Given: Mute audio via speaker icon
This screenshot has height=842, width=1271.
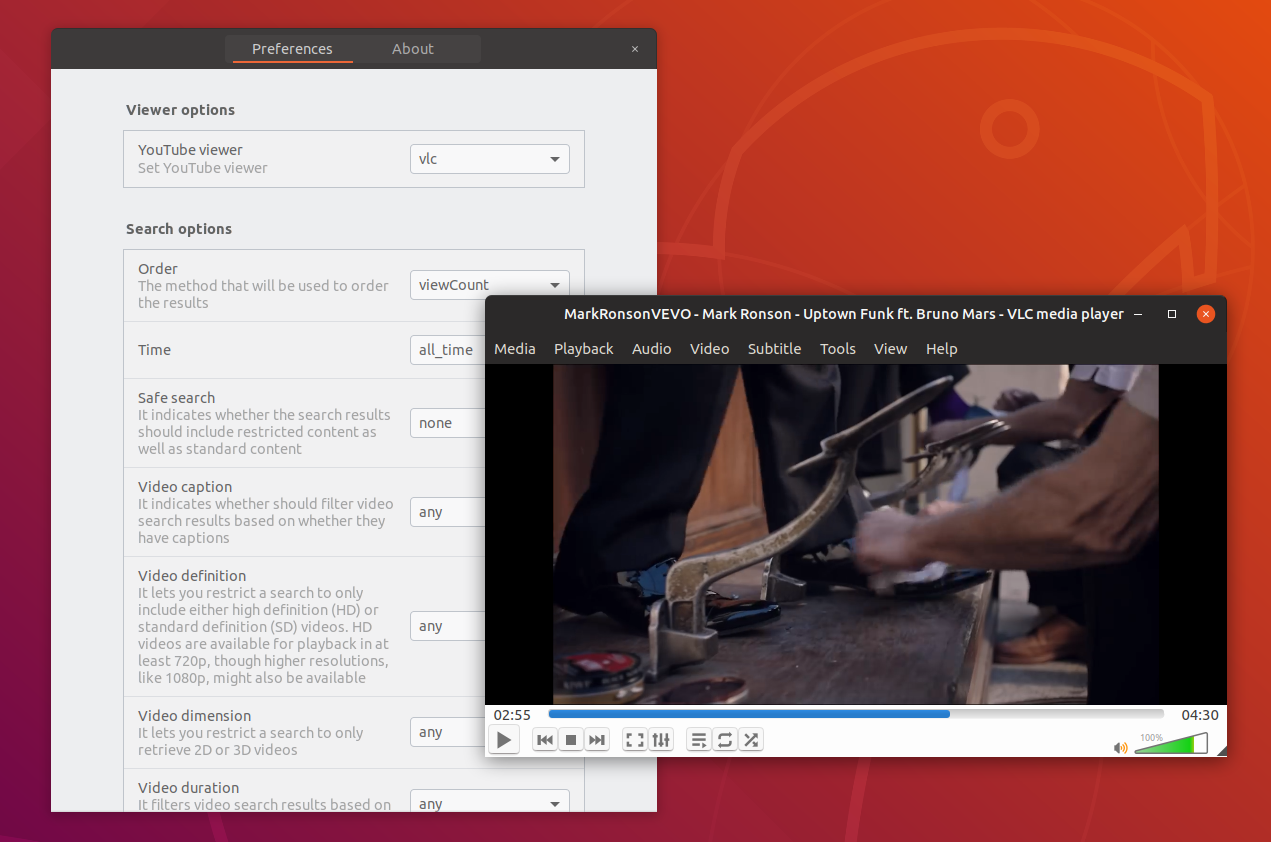Looking at the screenshot, I should pyautogui.click(x=1120, y=748).
